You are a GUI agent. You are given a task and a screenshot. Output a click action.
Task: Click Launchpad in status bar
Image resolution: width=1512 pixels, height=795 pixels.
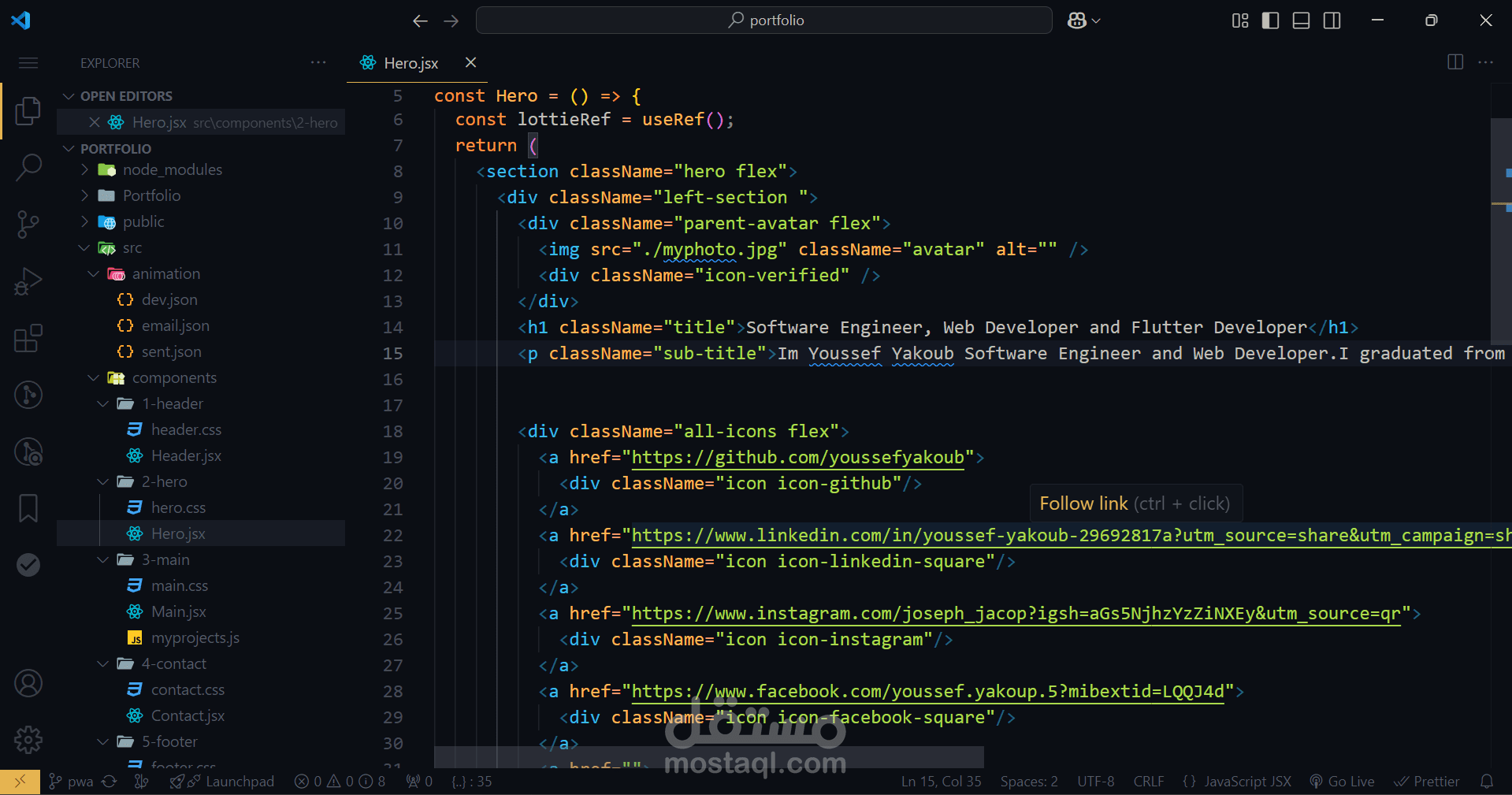tap(223, 782)
